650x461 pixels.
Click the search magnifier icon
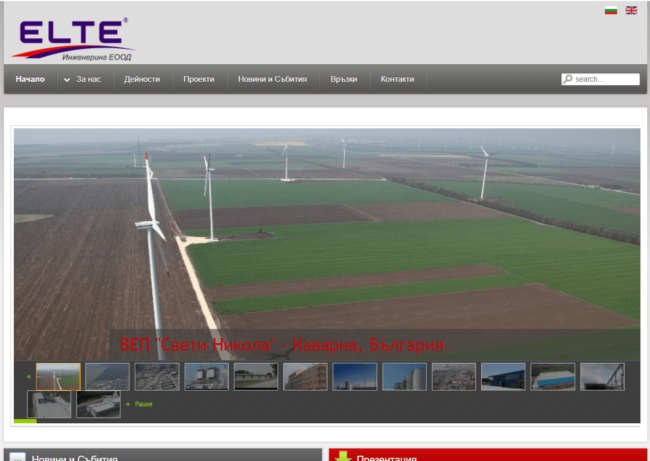[x=568, y=79]
